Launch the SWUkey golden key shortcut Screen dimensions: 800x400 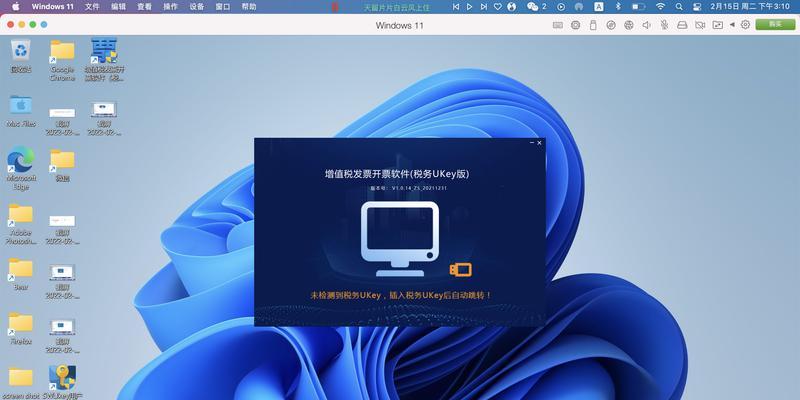point(62,378)
